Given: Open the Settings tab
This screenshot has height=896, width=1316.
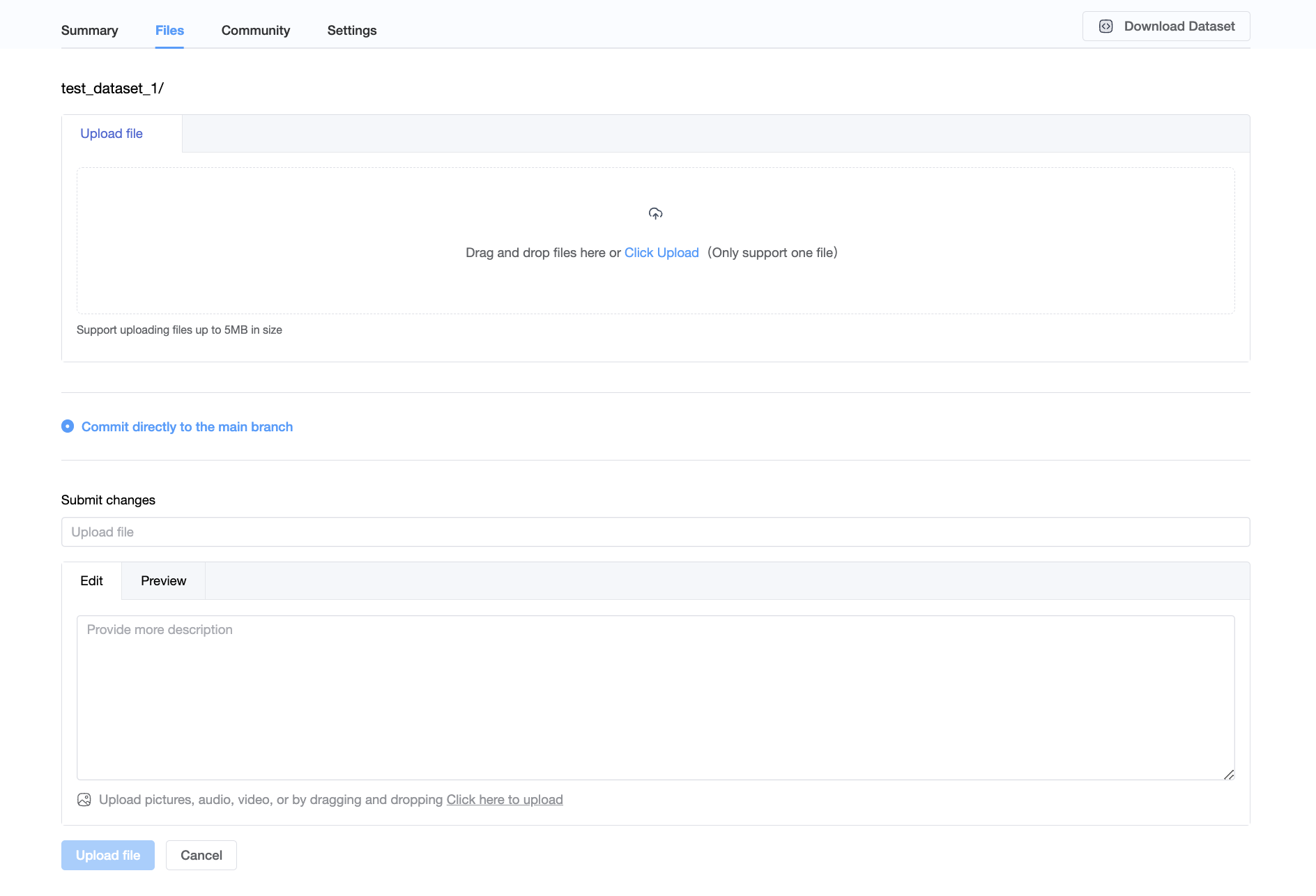Looking at the screenshot, I should click(351, 31).
